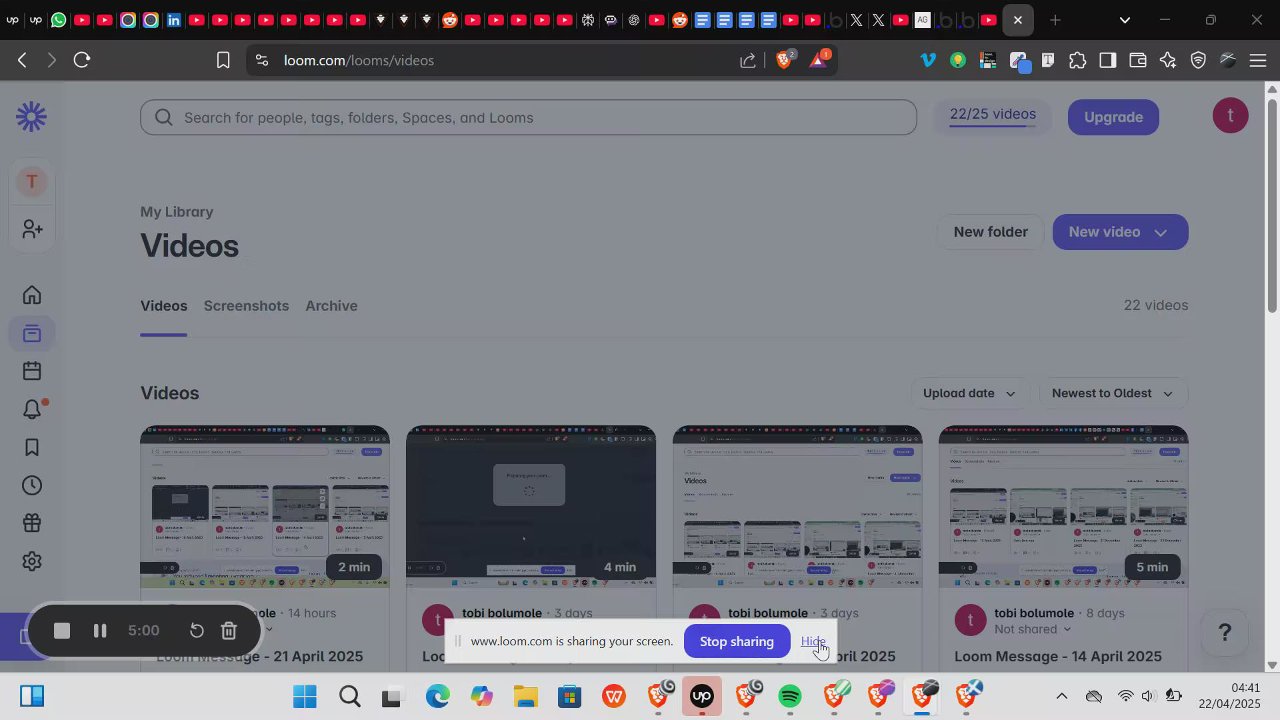Open Brave Rewards triangle icon
The height and width of the screenshot is (720, 1280).
pyautogui.click(x=819, y=60)
